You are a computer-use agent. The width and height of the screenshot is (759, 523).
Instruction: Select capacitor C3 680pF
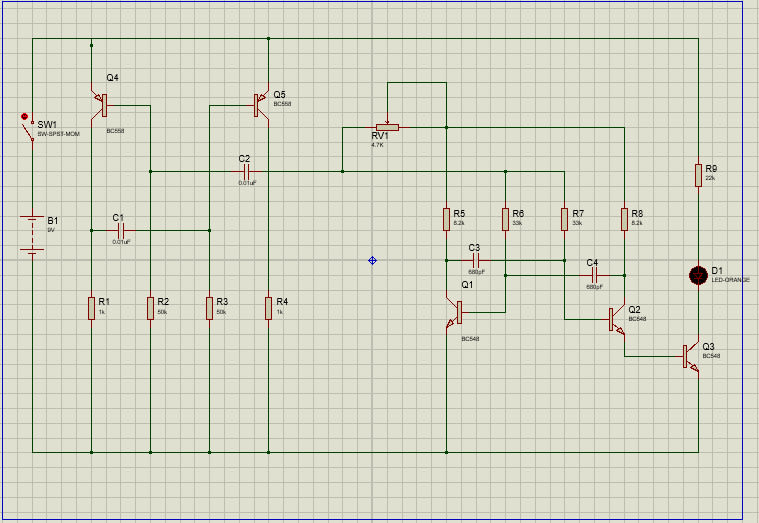pos(476,260)
